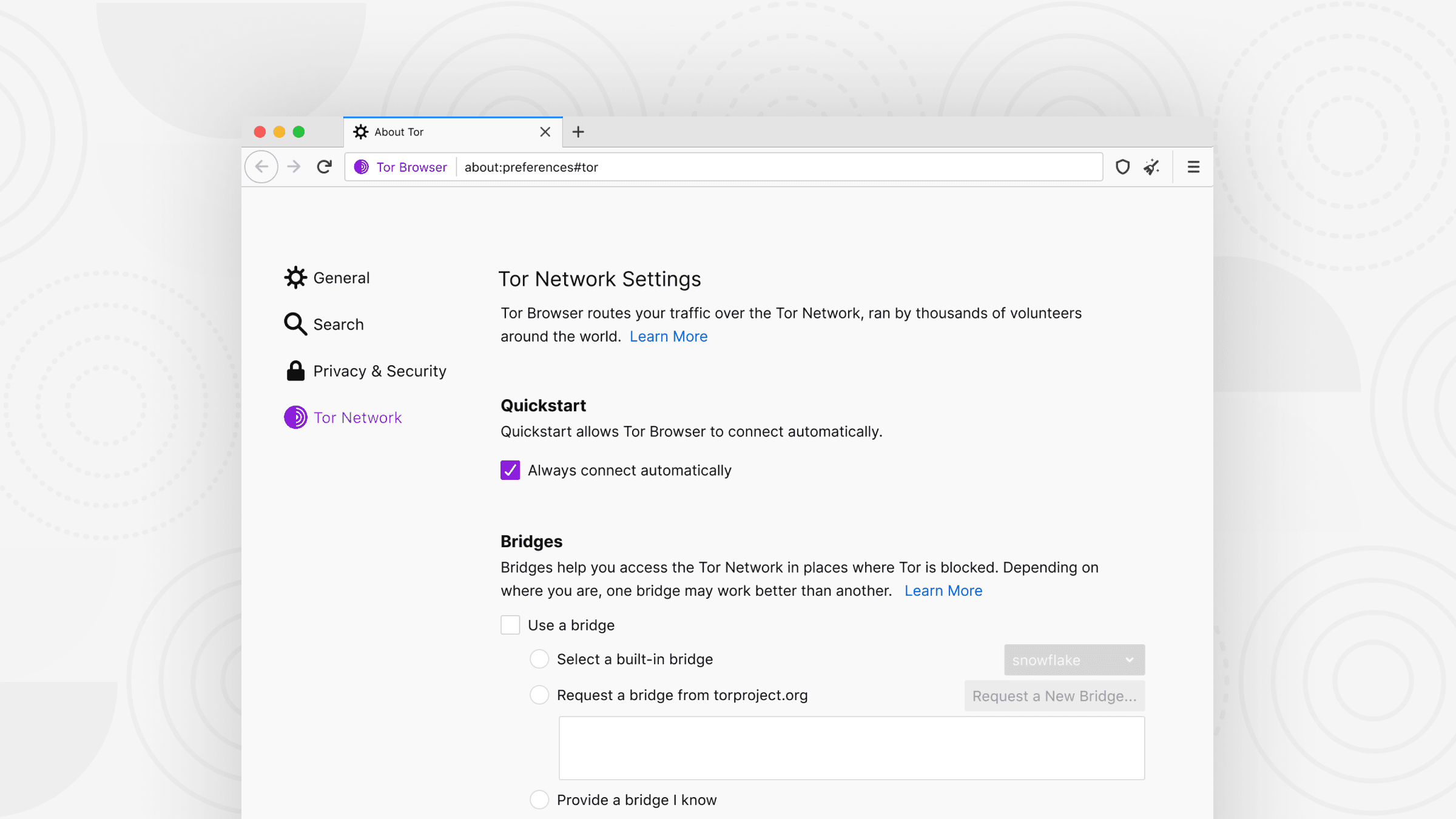Screen dimensions: 1456x819
Task: Click the General gear icon in sidebar
Action: point(295,277)
